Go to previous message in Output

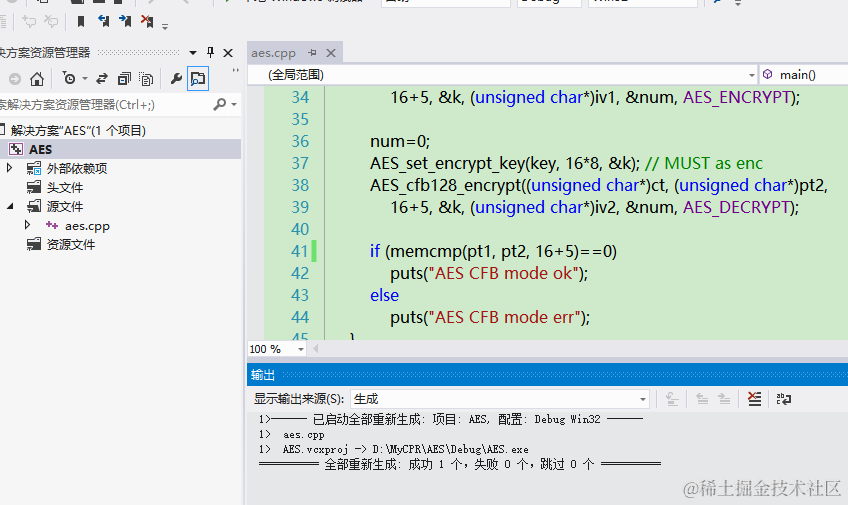tap(702, 399)
